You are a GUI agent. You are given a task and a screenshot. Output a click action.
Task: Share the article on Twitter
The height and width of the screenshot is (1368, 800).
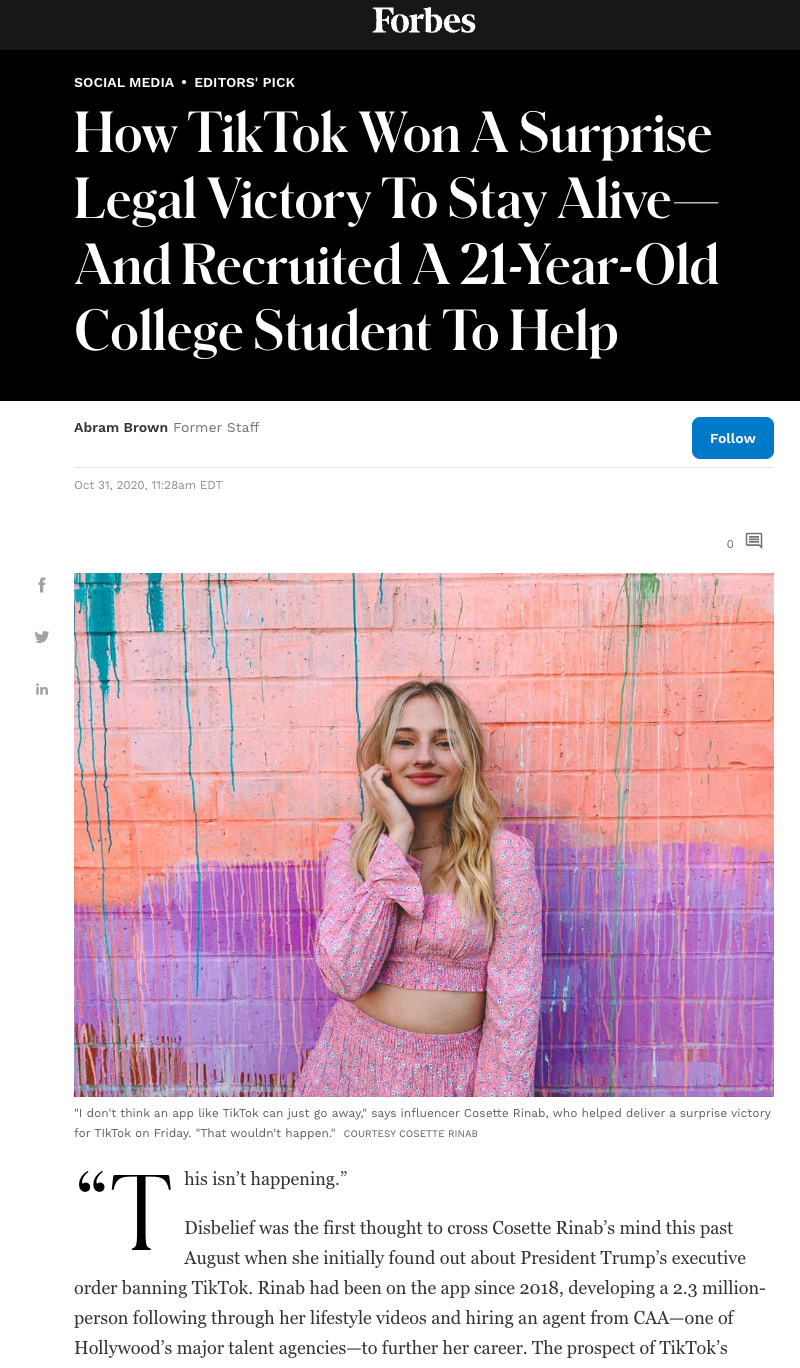coord(42,637)
